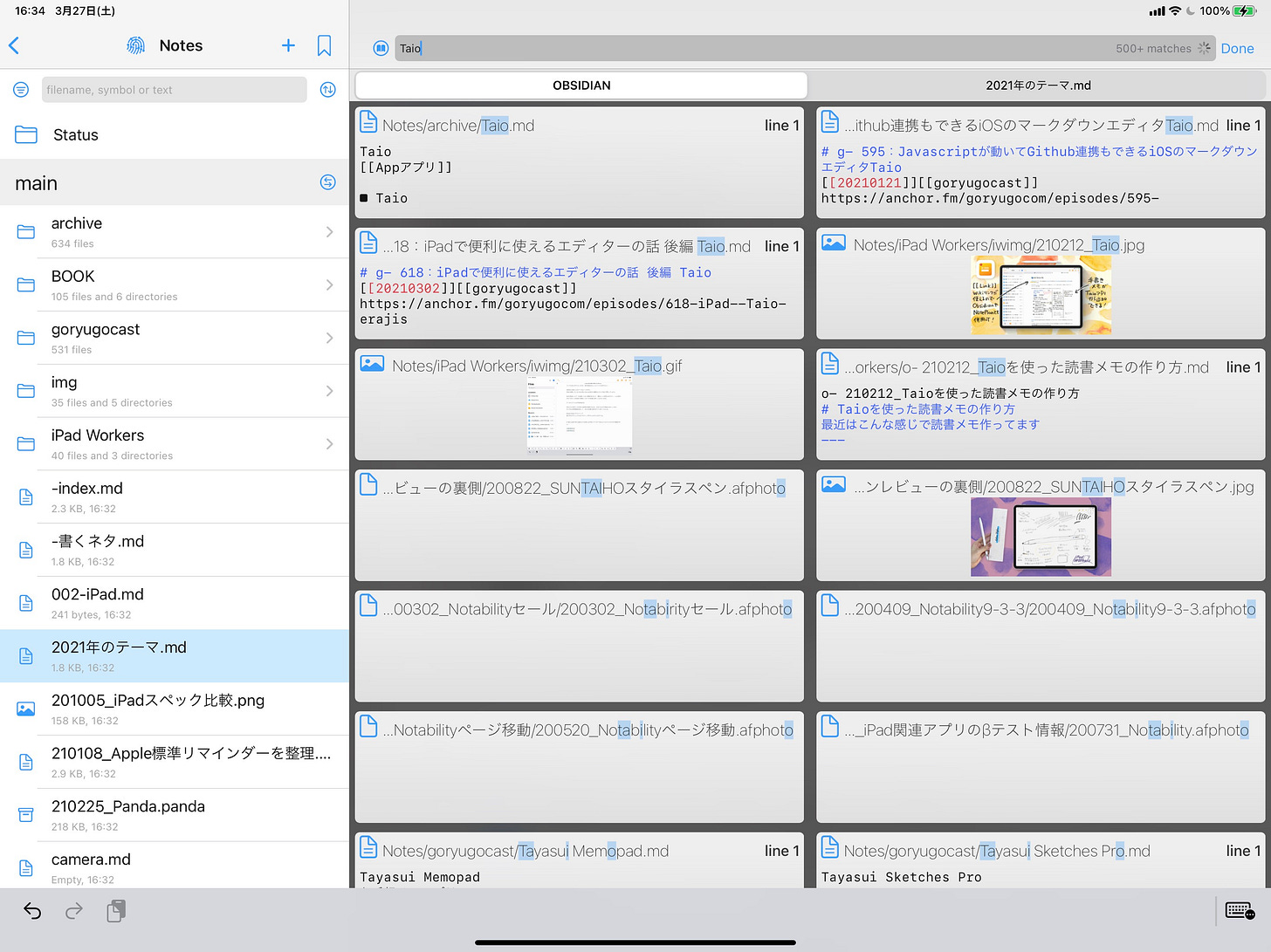Expand the img folder chevron
The image size is (1271, 952).
point(330,391)
